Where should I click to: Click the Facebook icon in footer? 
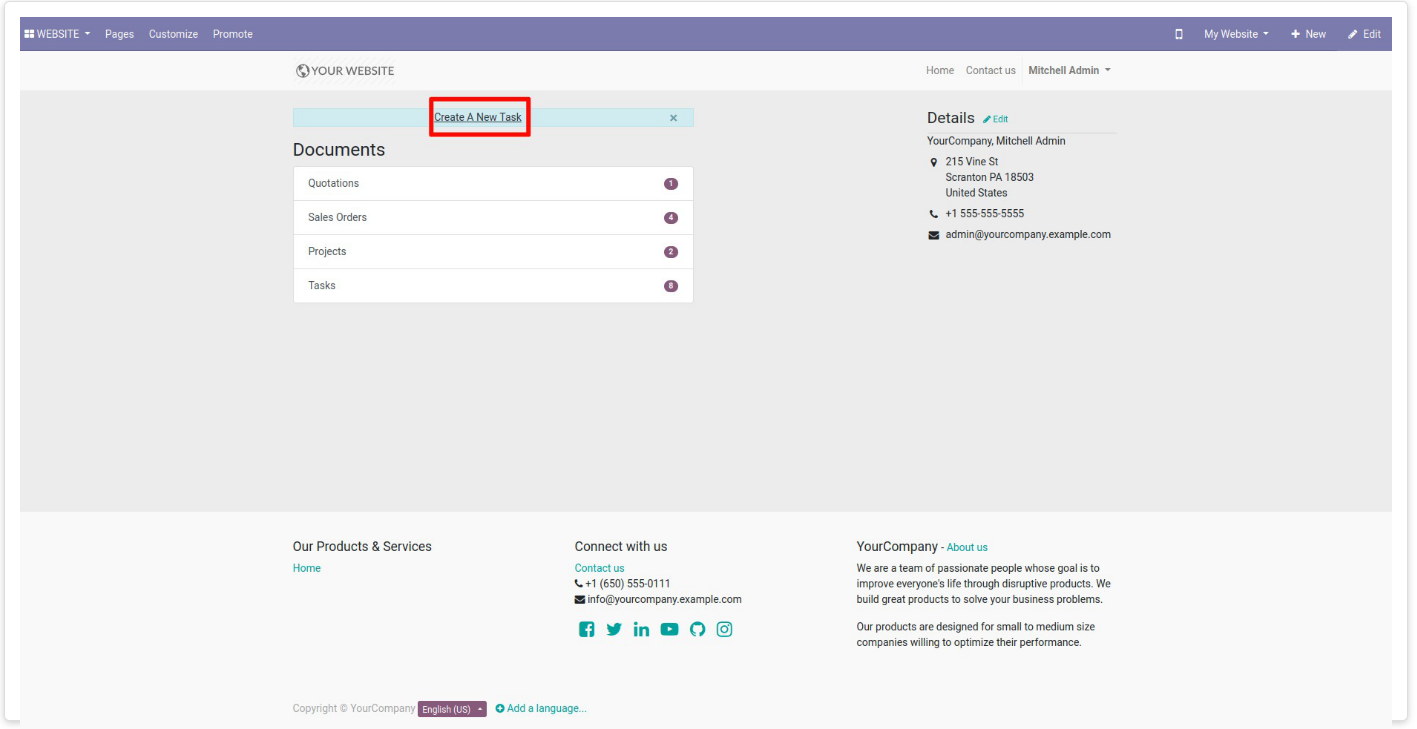click(587, 629)
